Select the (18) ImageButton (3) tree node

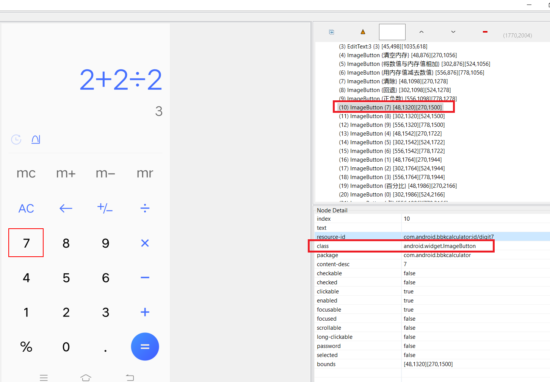point(392,177)
